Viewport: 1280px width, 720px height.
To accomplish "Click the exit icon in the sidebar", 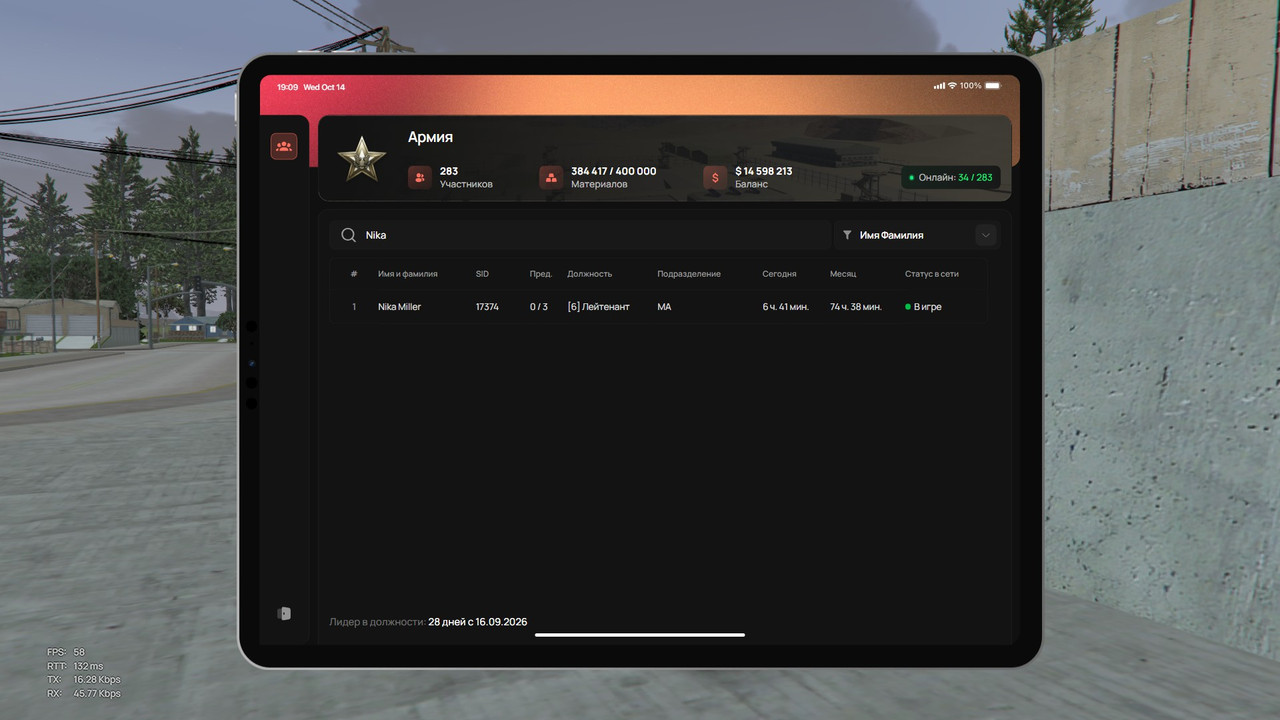I will coord(284,613).
